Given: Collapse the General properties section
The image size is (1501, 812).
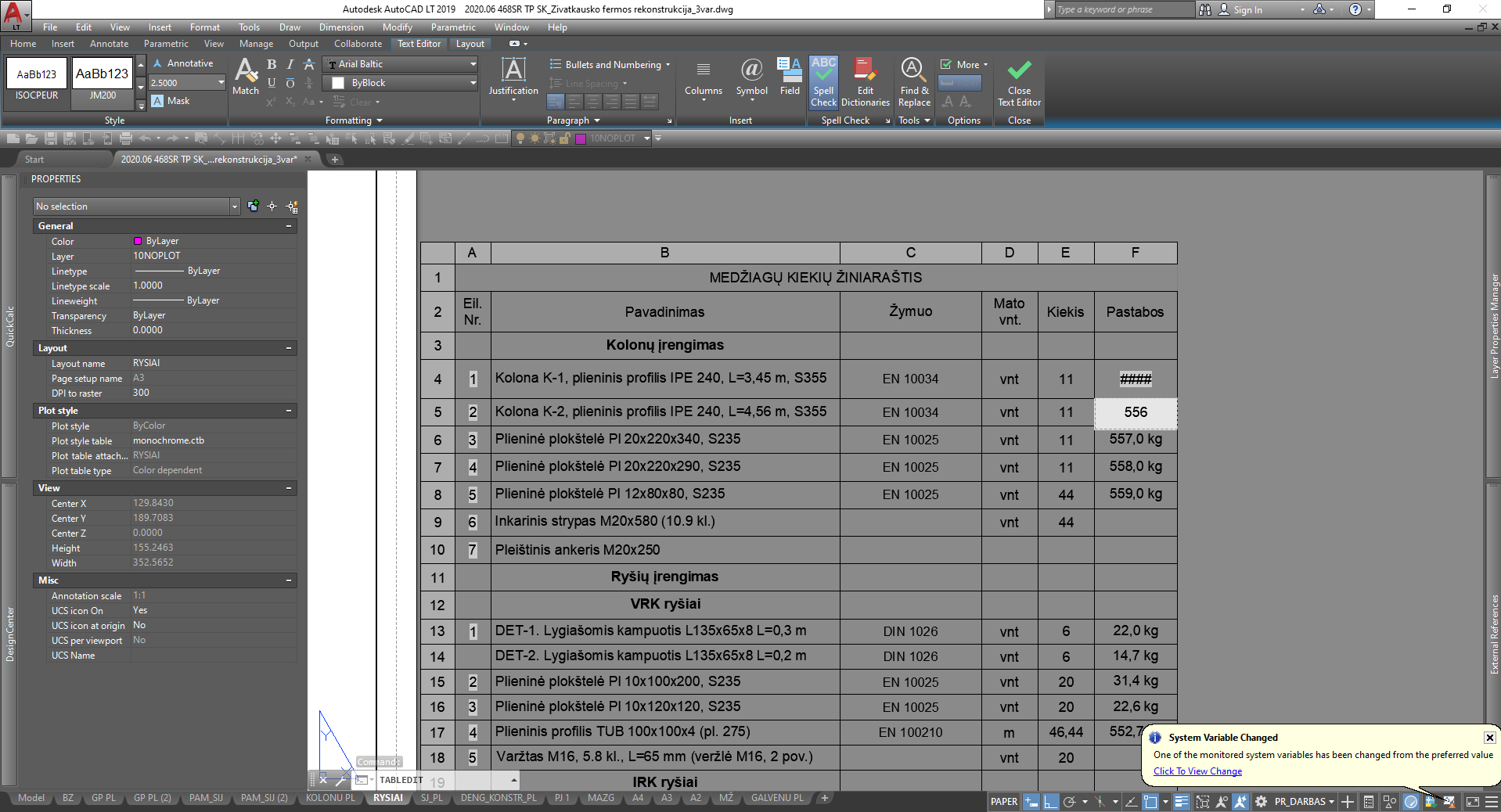Looking at the screenshot, I should point(289,226).
